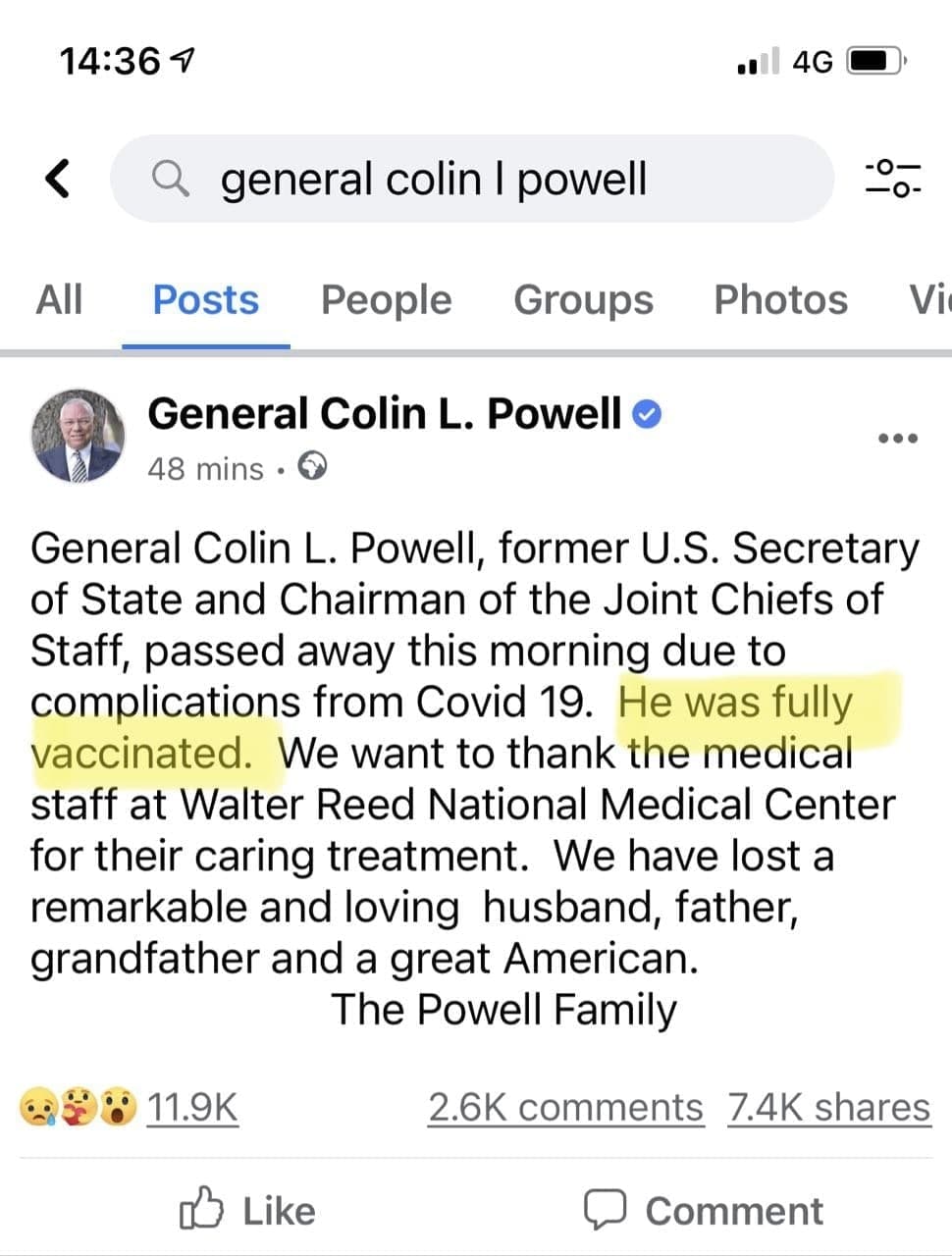Tap the Comment speech bubble icon
This screenshot has height=1256, width=952.
[608, 1209]
